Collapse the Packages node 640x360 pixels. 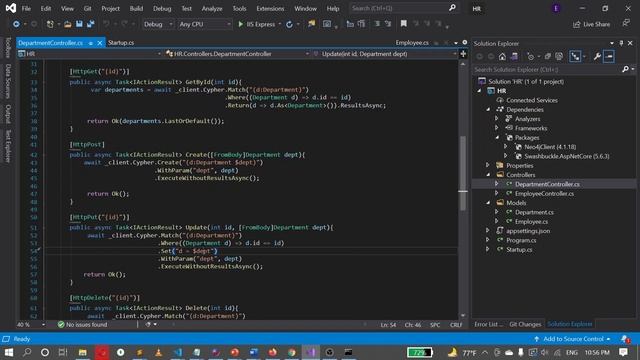point(497,138)
